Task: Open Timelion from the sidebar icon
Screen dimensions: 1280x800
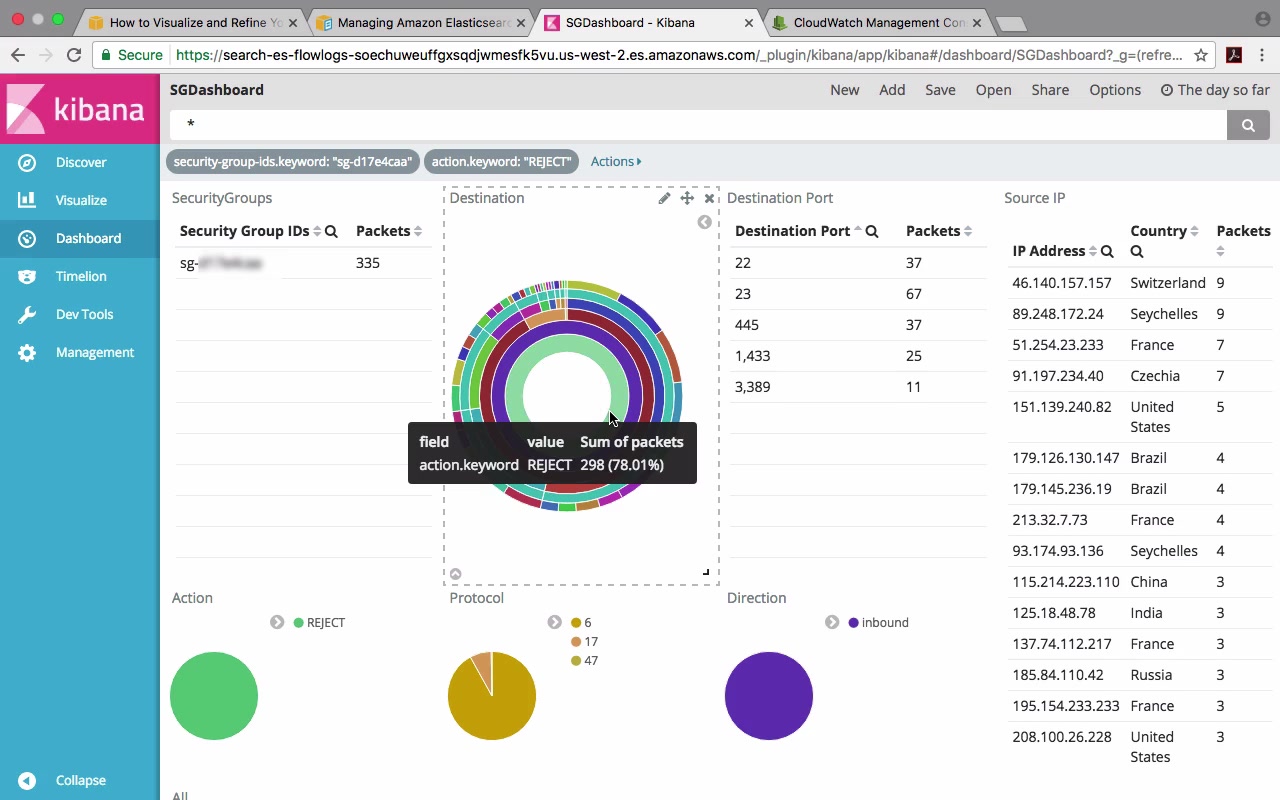Action: point(27,277)
